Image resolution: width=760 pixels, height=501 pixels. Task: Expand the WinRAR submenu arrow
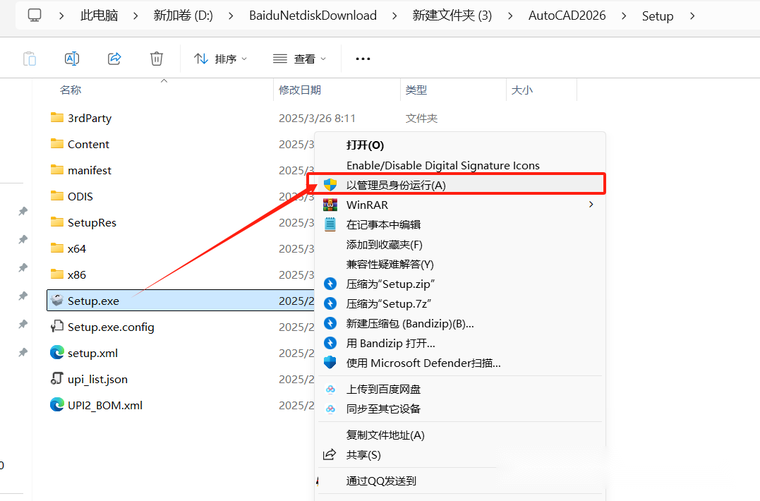pos(591,205)
